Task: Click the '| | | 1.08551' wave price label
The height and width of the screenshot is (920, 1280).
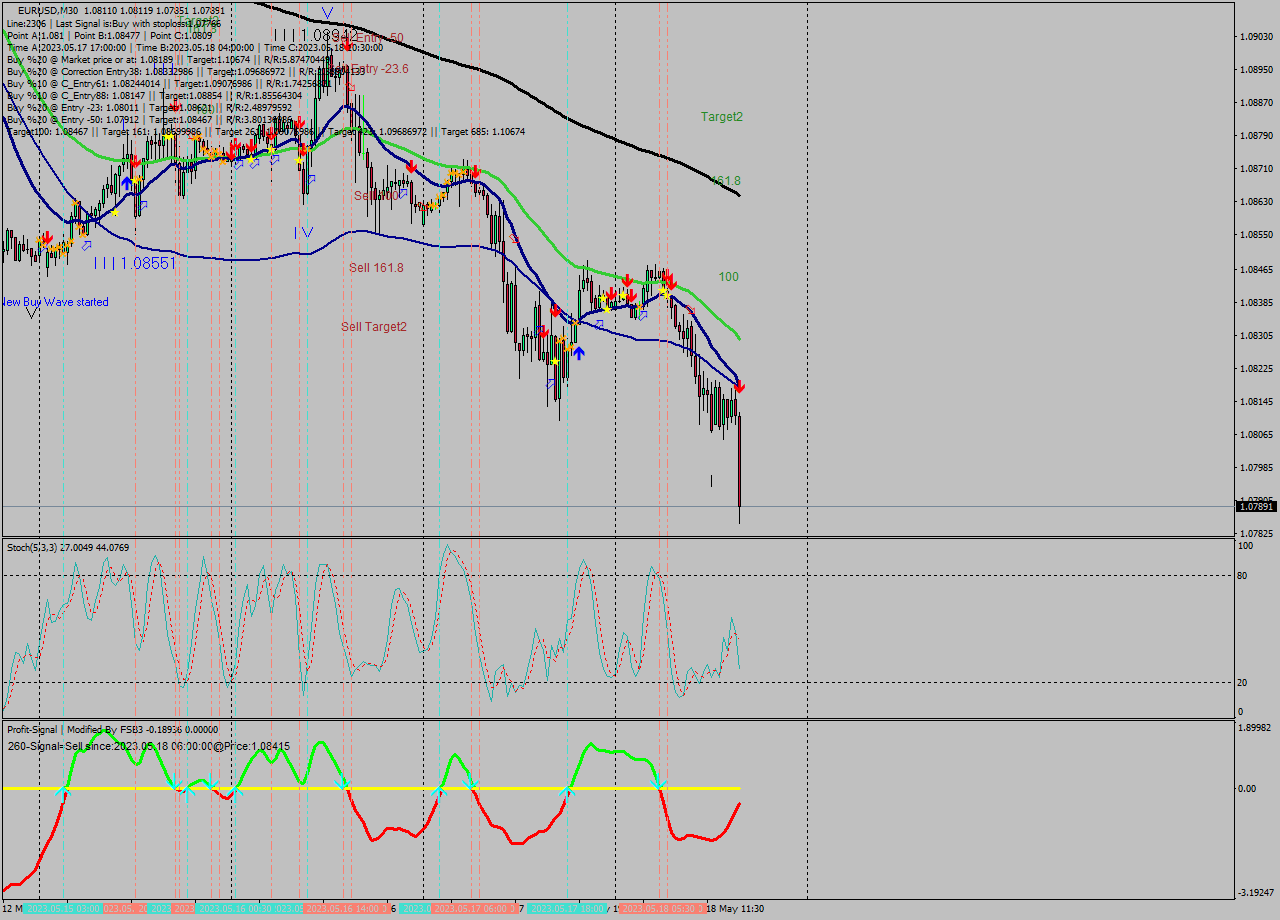Action: (135, 263)
